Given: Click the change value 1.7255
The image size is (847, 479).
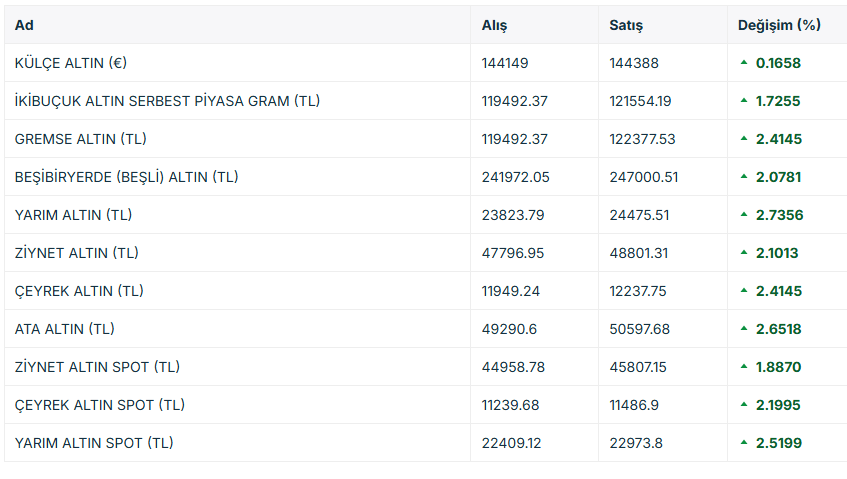Looking at the screenshot, I should click(x=778, y=101).
